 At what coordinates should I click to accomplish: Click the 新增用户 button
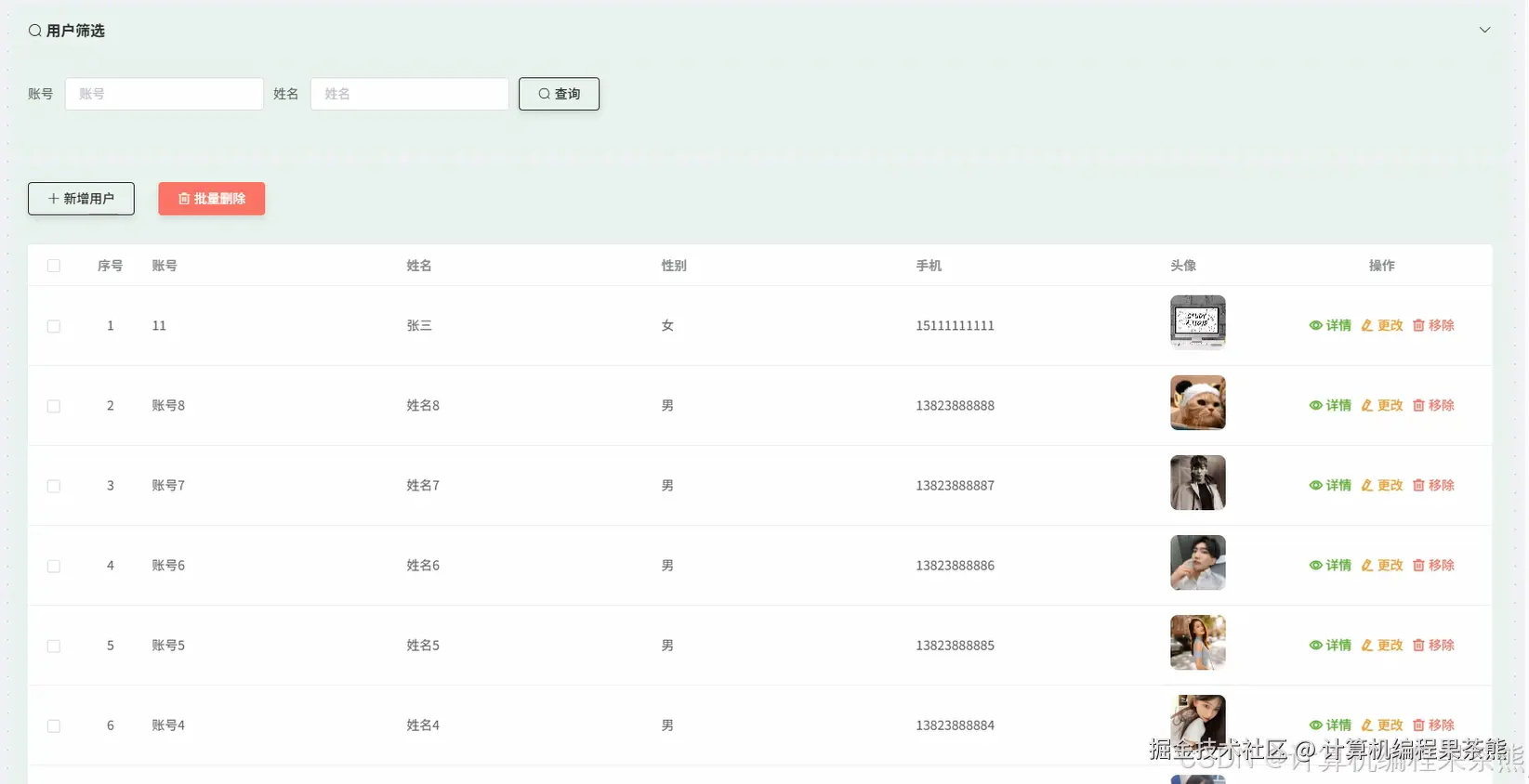81,199
